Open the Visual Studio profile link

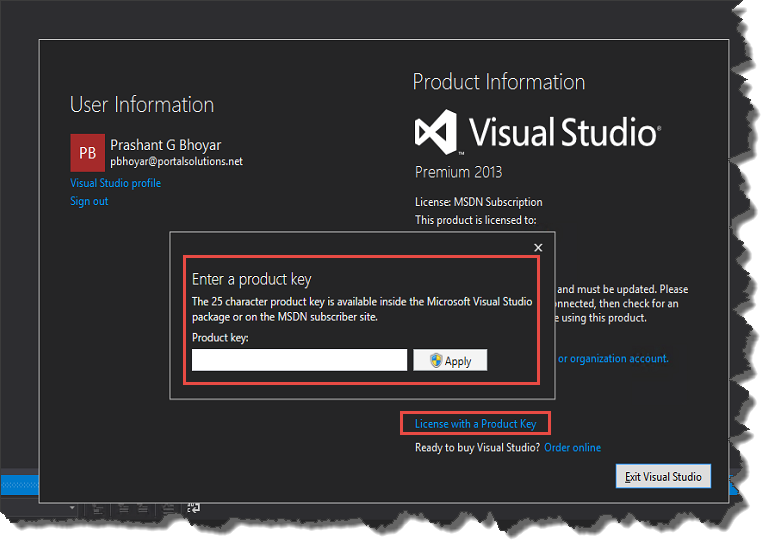point(115,183)
